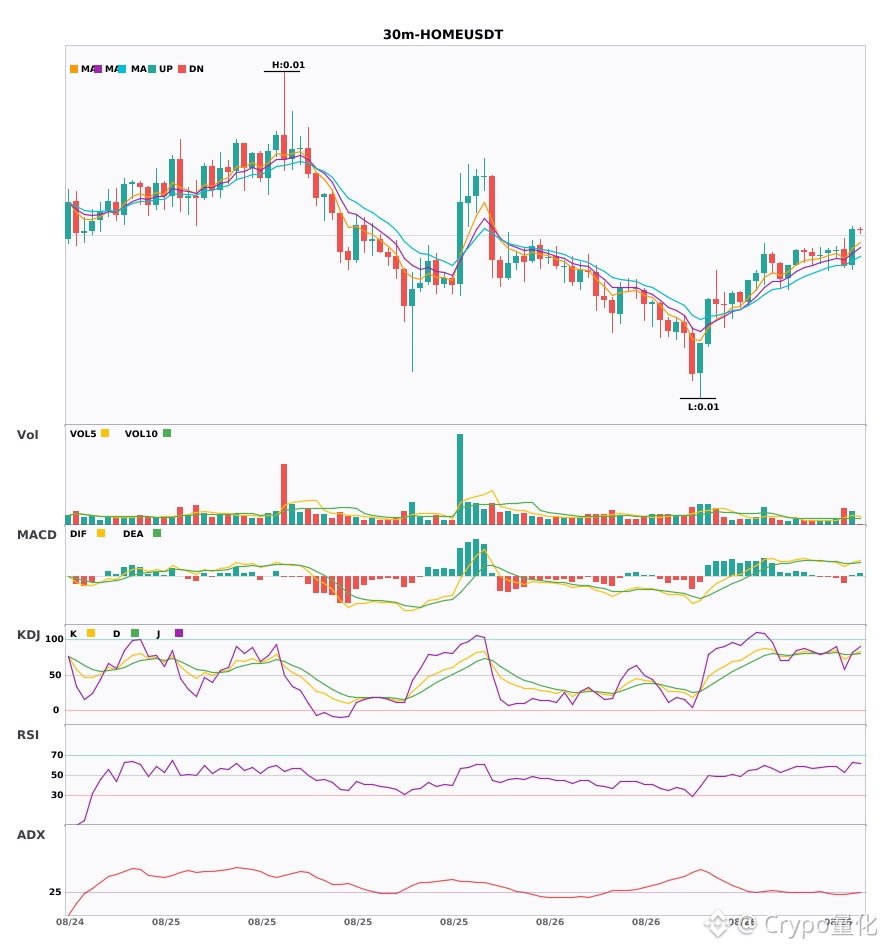Click the yellow DIF legend swatch

101,533
